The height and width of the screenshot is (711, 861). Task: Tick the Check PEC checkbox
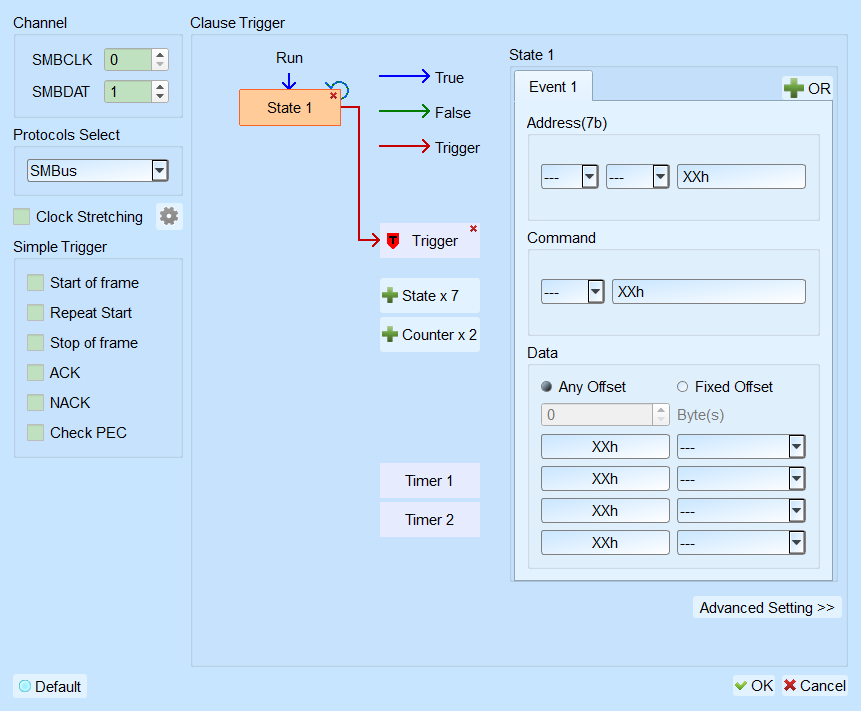(x=36, y=433)
